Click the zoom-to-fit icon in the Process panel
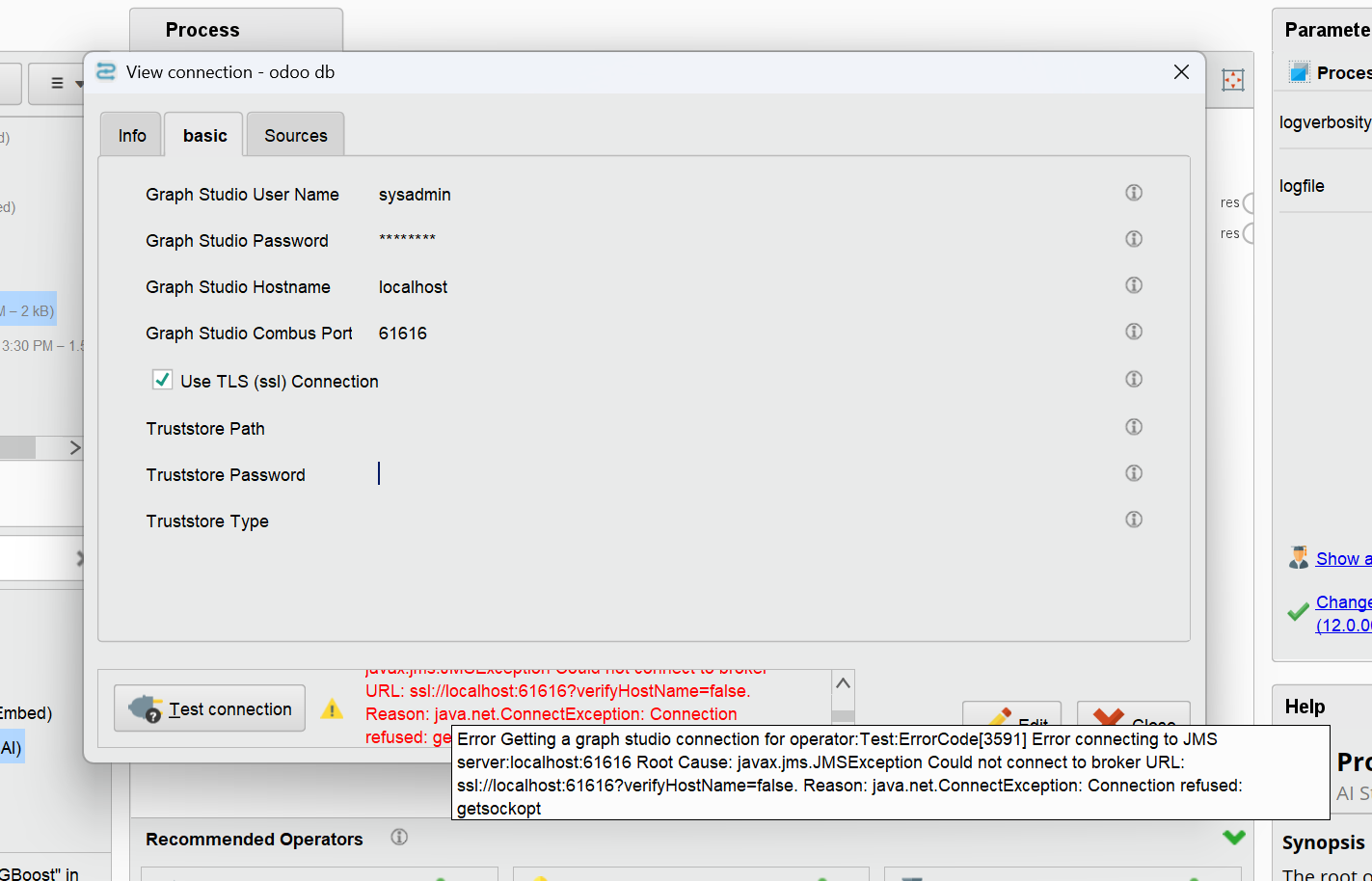 point(1232,80)
